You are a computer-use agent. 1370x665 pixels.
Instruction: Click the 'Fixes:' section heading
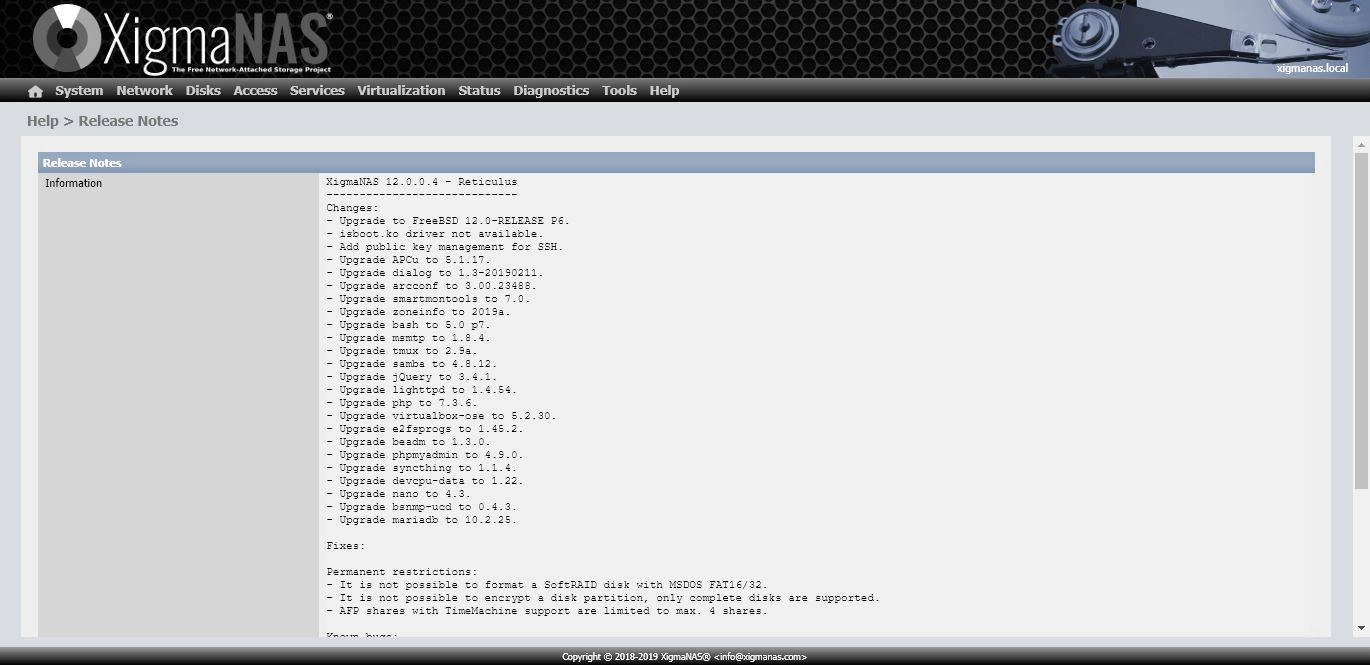click(346, 546)
